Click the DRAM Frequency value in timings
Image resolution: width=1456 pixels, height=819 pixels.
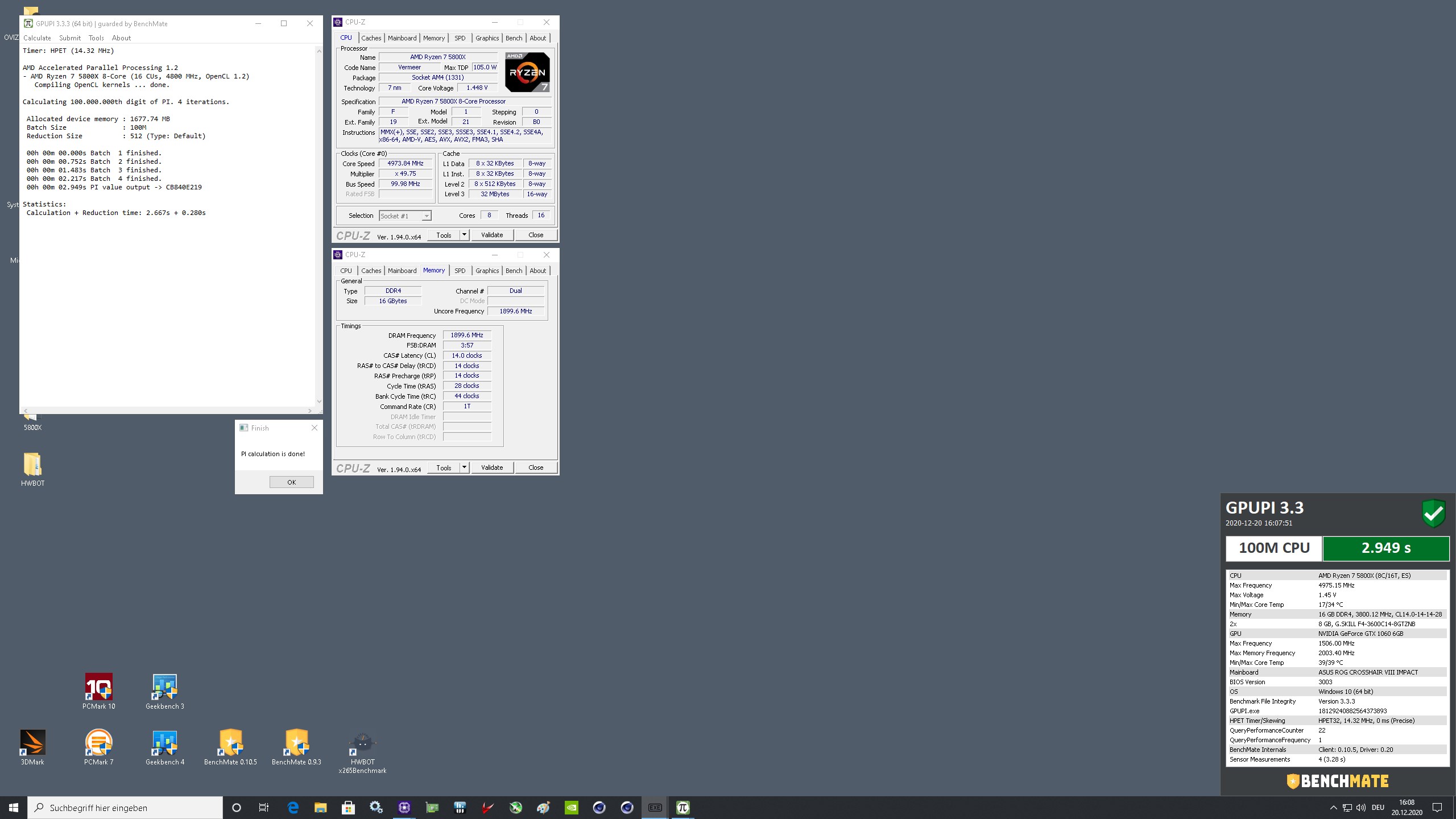pos(467,336)
